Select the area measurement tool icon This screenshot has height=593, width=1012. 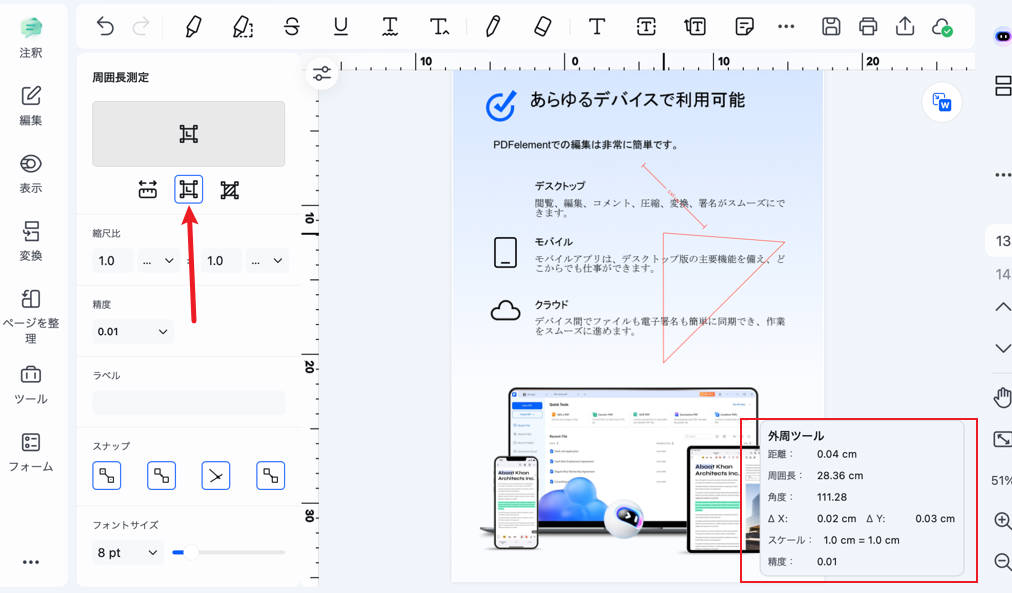pyautogui.click(x=230, y=190)
